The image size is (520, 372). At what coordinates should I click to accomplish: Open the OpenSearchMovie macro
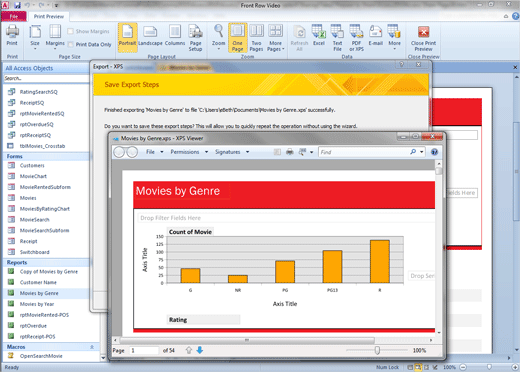coord(41,356)
